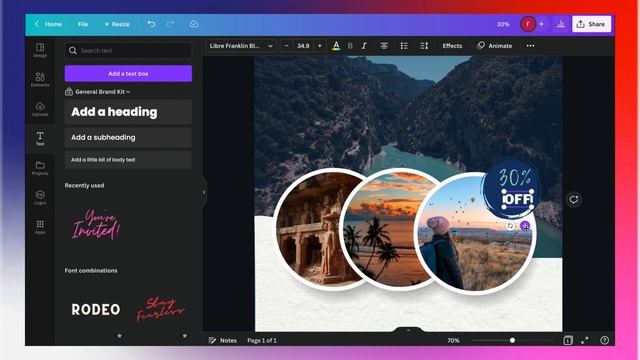Open more options ellipsis in toolbar
The height and width of the screenshot is (360, 640).
pos(530,46)
